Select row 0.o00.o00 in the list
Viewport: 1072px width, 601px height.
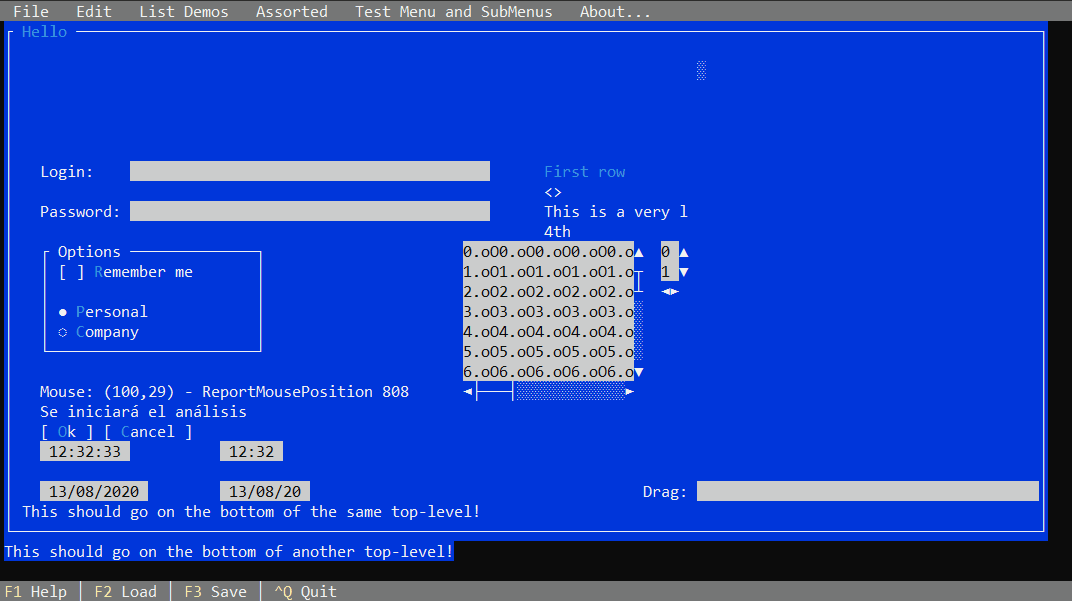pyautogui.click(x=548, y=252)
